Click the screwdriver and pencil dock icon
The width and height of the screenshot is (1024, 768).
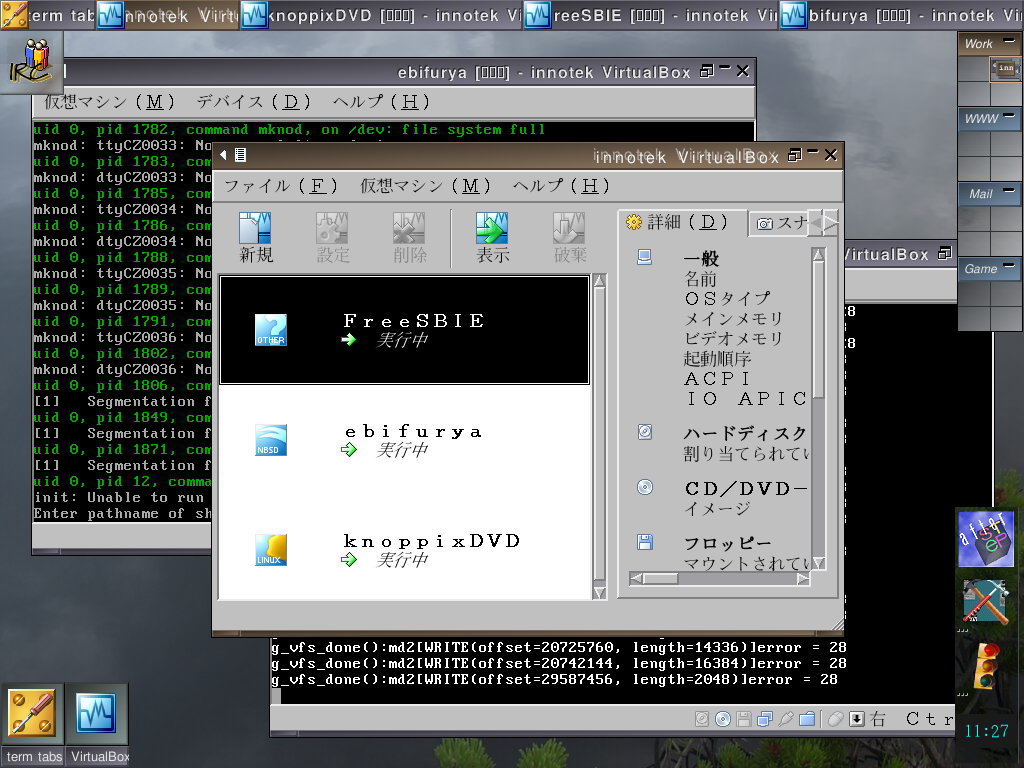click(985, 601)
